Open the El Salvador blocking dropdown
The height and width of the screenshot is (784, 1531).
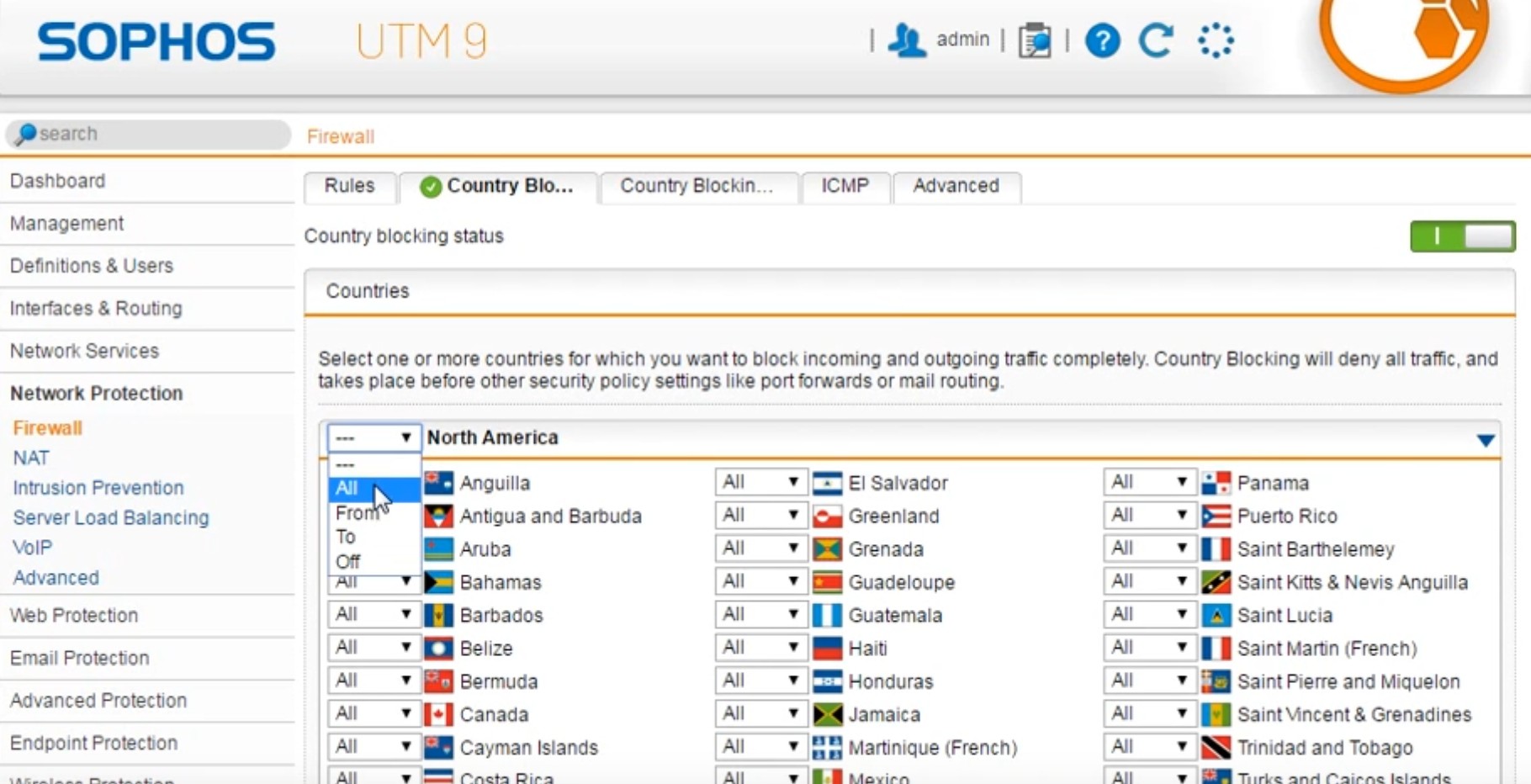point(760,482)
